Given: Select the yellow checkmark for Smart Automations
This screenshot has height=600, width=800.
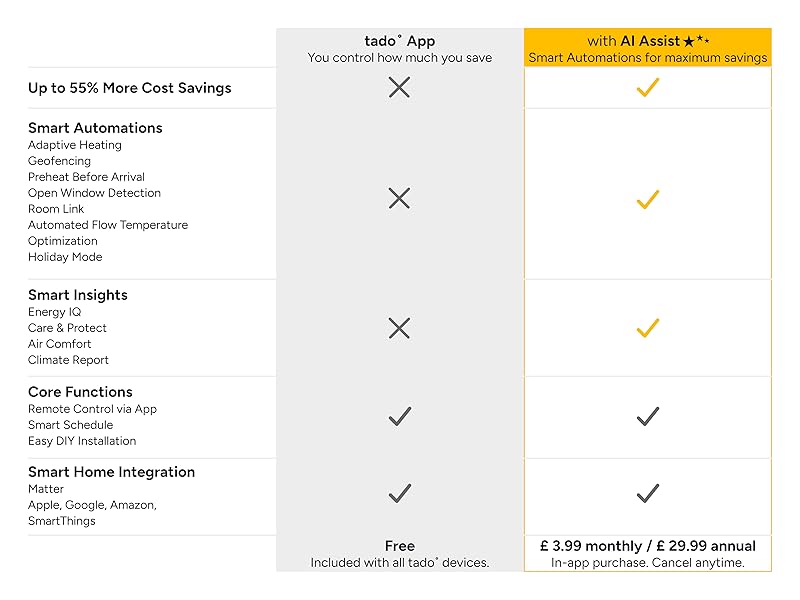Looking at the screenshot, I should [x=648, y=200].
